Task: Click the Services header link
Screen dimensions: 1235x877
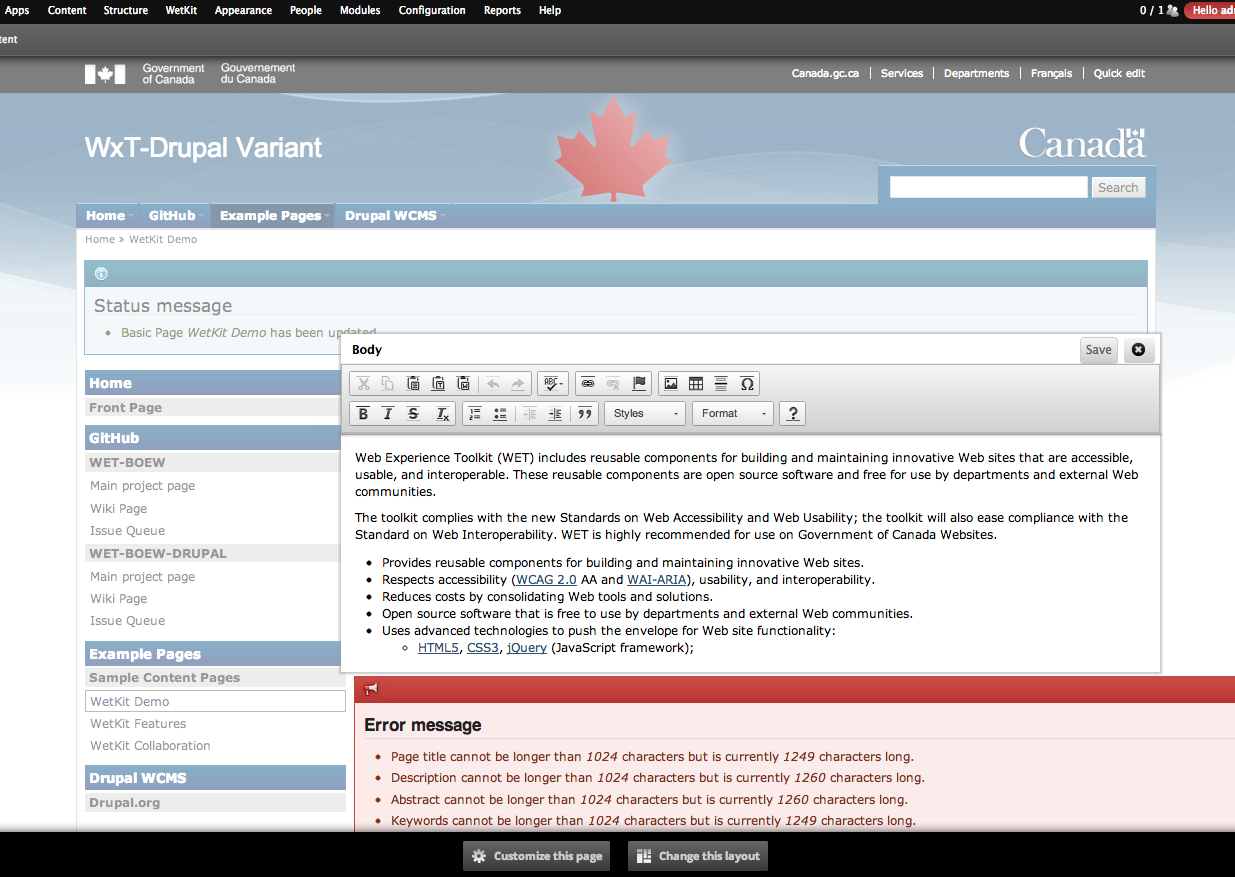Action: 902,73
